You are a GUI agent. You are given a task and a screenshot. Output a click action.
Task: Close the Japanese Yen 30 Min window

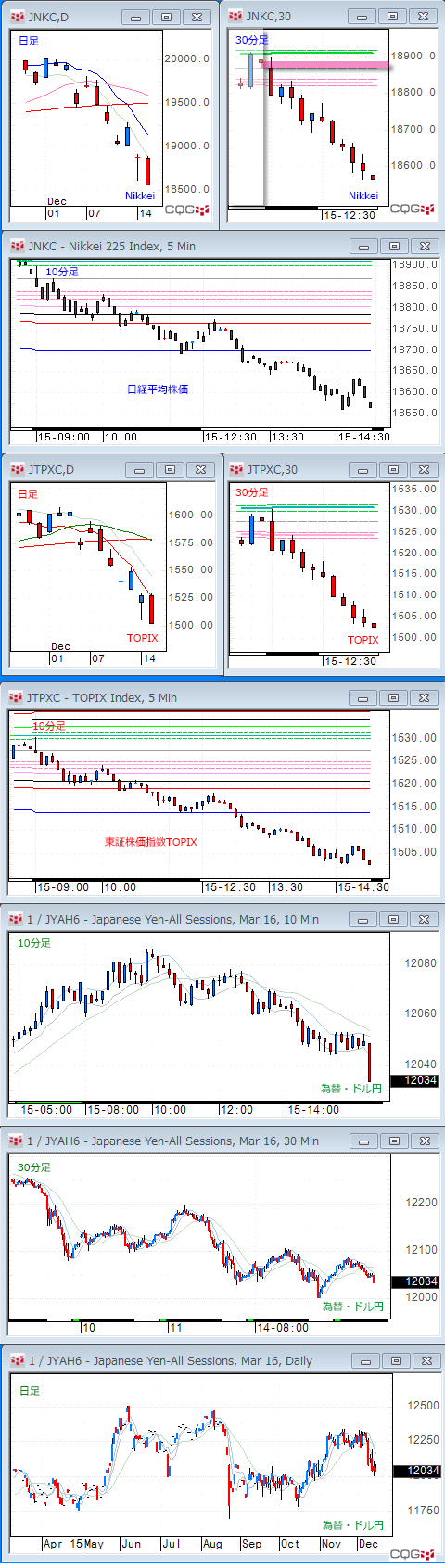click(x=424, y=1141)
